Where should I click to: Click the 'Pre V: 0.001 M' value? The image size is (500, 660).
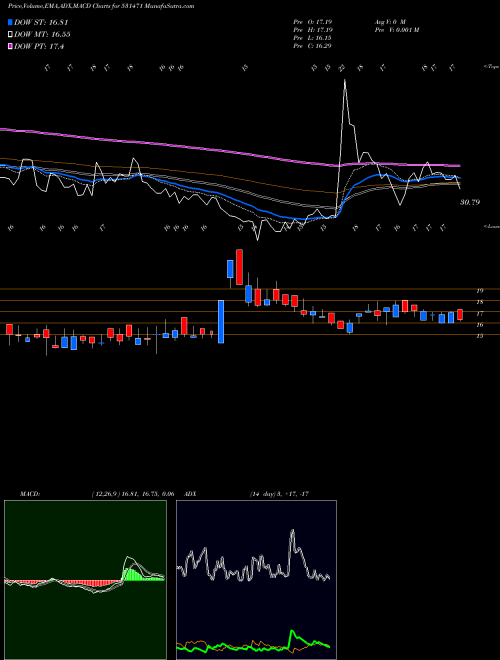point(396,29)
